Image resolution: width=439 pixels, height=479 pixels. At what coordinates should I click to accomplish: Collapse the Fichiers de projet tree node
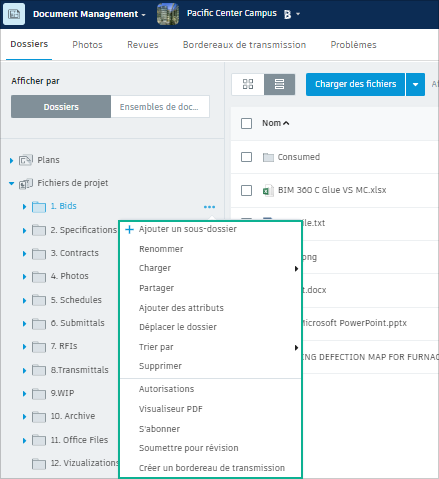tap(11, 183)
